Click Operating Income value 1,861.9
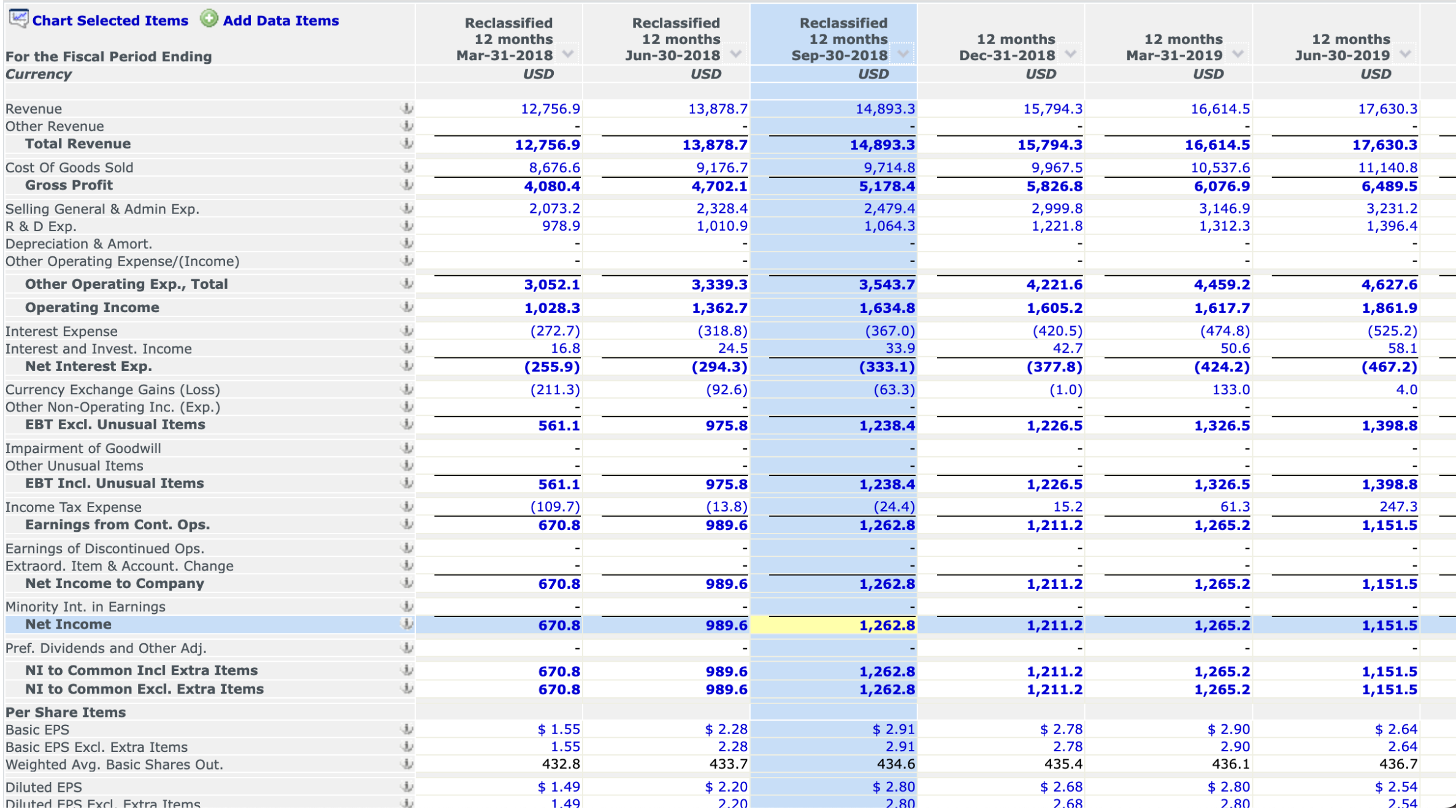This screenshot has height=812, width=1456. (1389, 308)
